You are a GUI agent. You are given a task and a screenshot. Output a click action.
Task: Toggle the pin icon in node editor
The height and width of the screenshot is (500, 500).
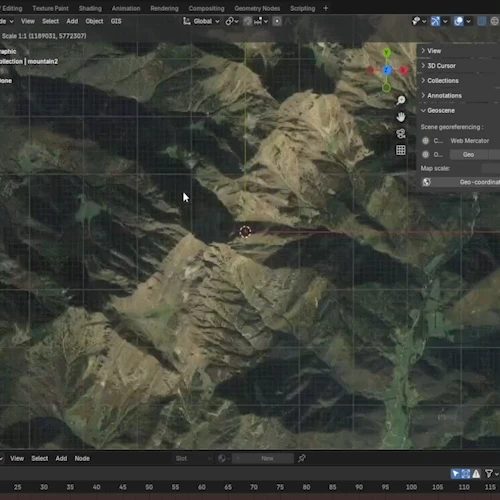302,458
